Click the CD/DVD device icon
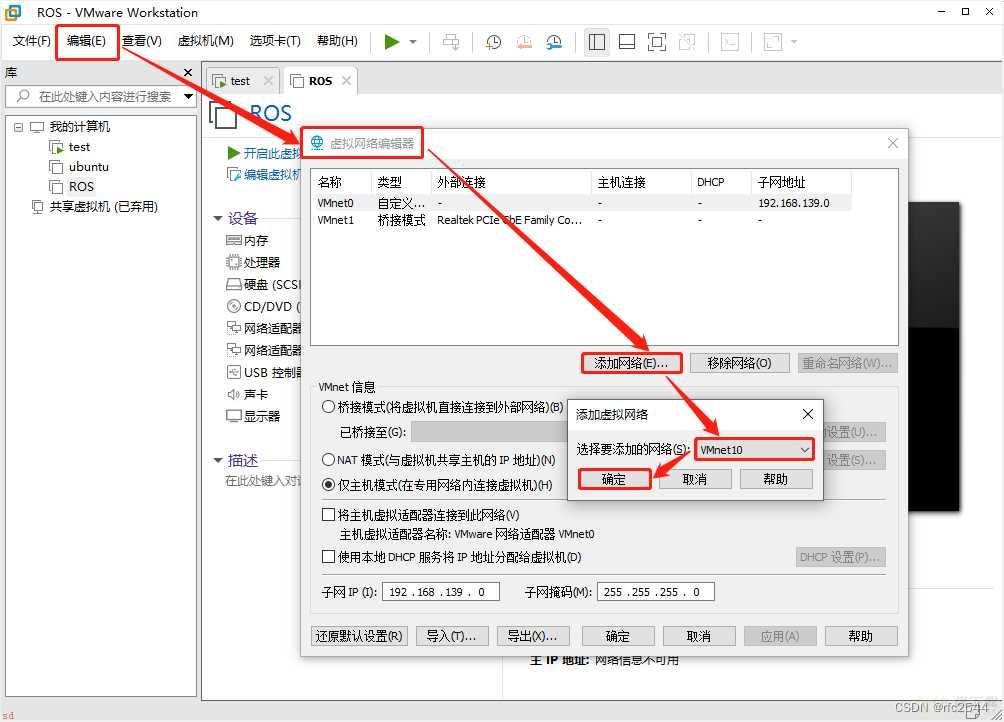 [234, 307]
